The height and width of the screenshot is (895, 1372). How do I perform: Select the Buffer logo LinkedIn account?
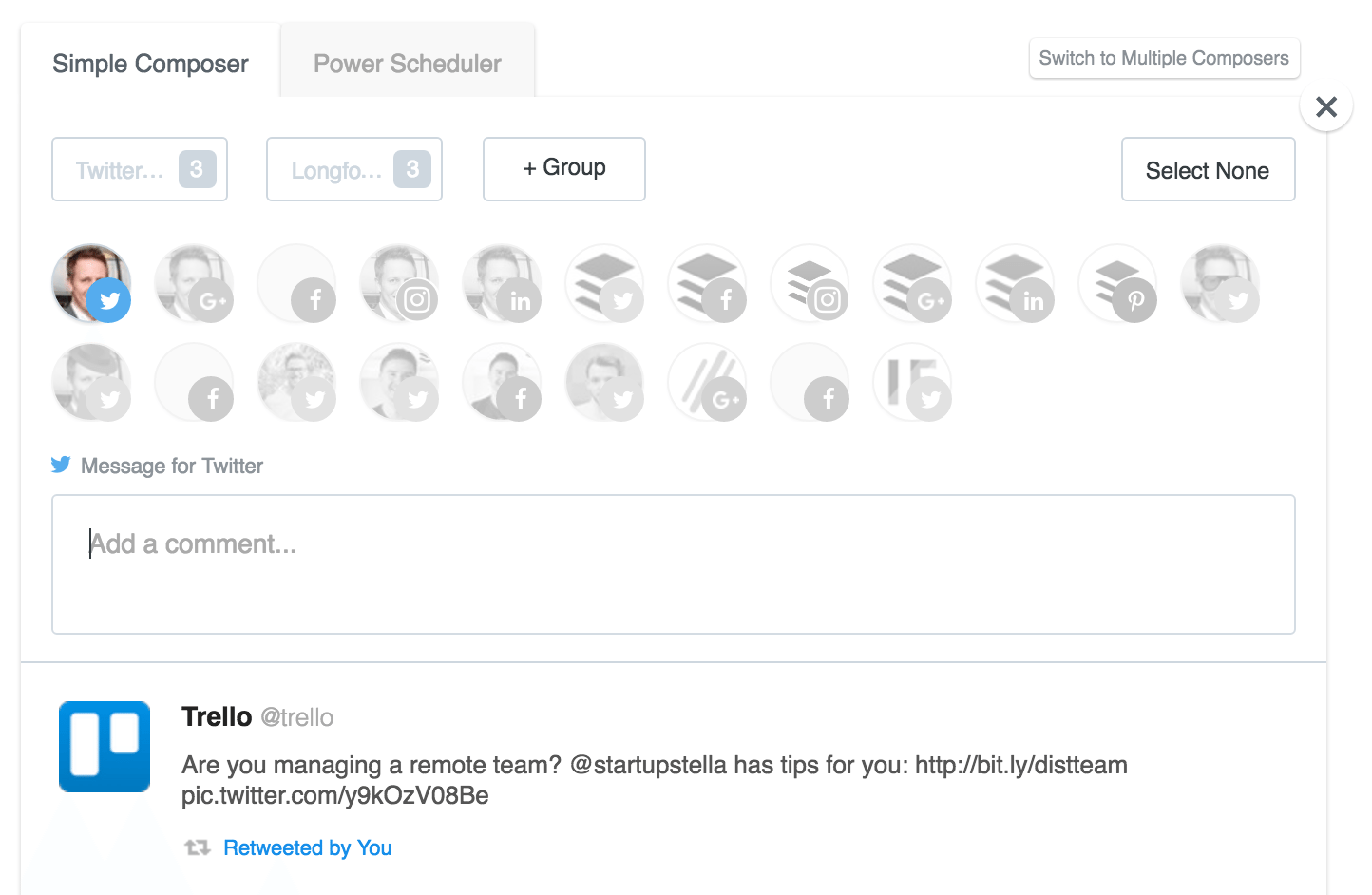click(1016, 283)
